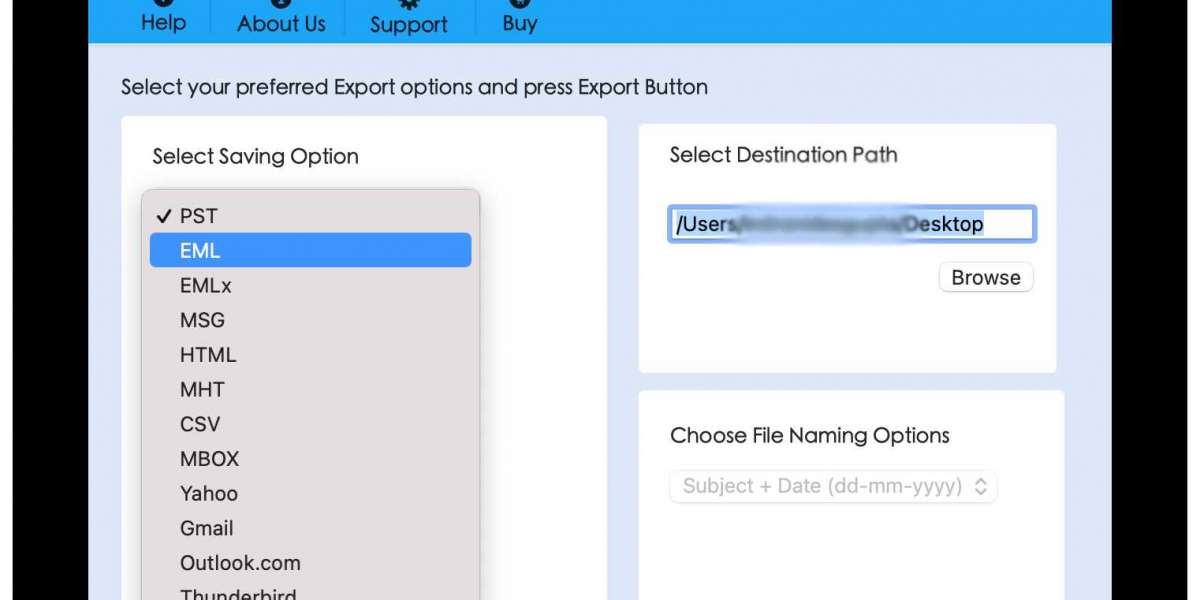Open the Buy menu item
The width and height of the screenshot is (1200, 600).
click(x=518, y=24)
